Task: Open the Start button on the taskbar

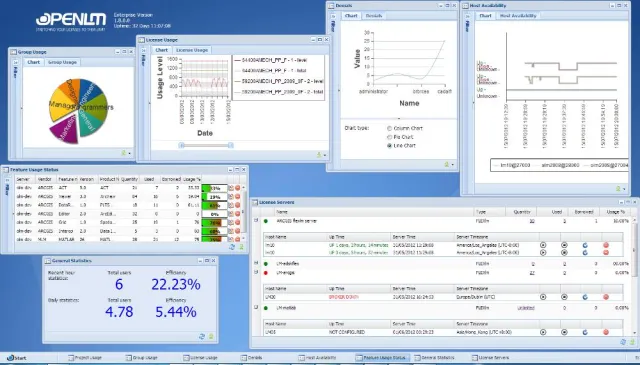Action: pos(17,358)
